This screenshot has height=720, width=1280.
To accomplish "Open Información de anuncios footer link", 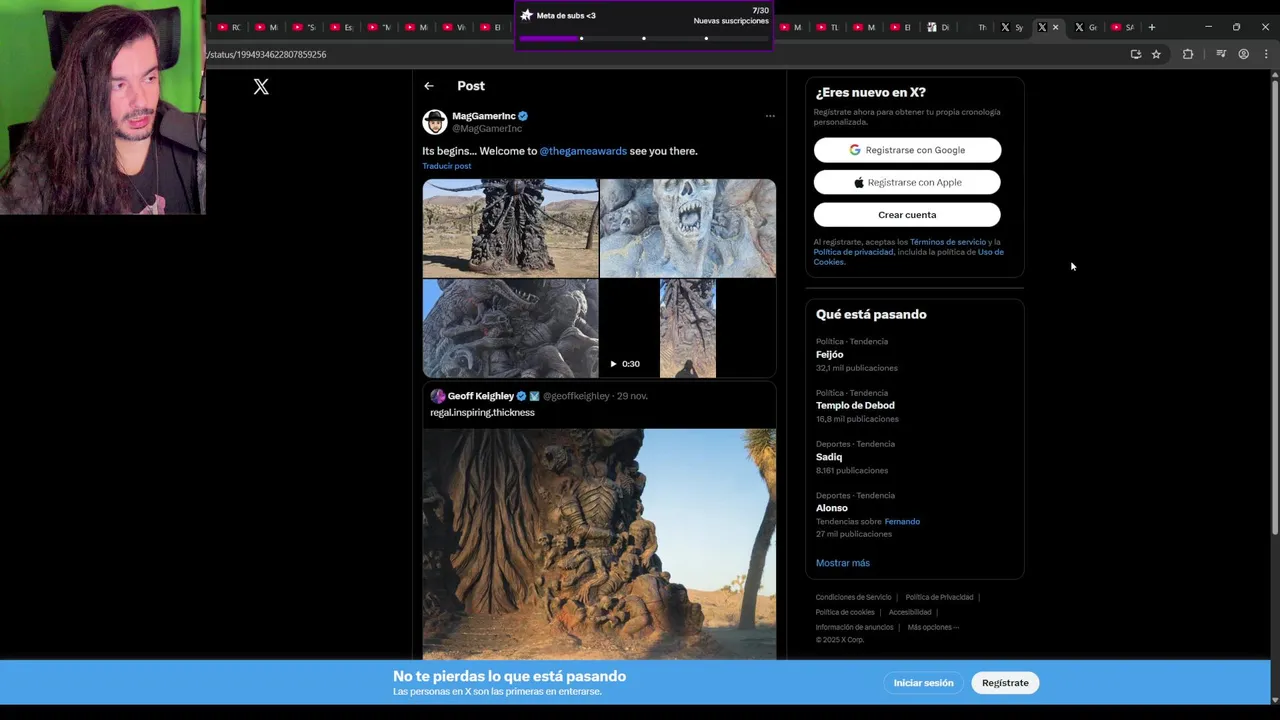I will [854, 627].
